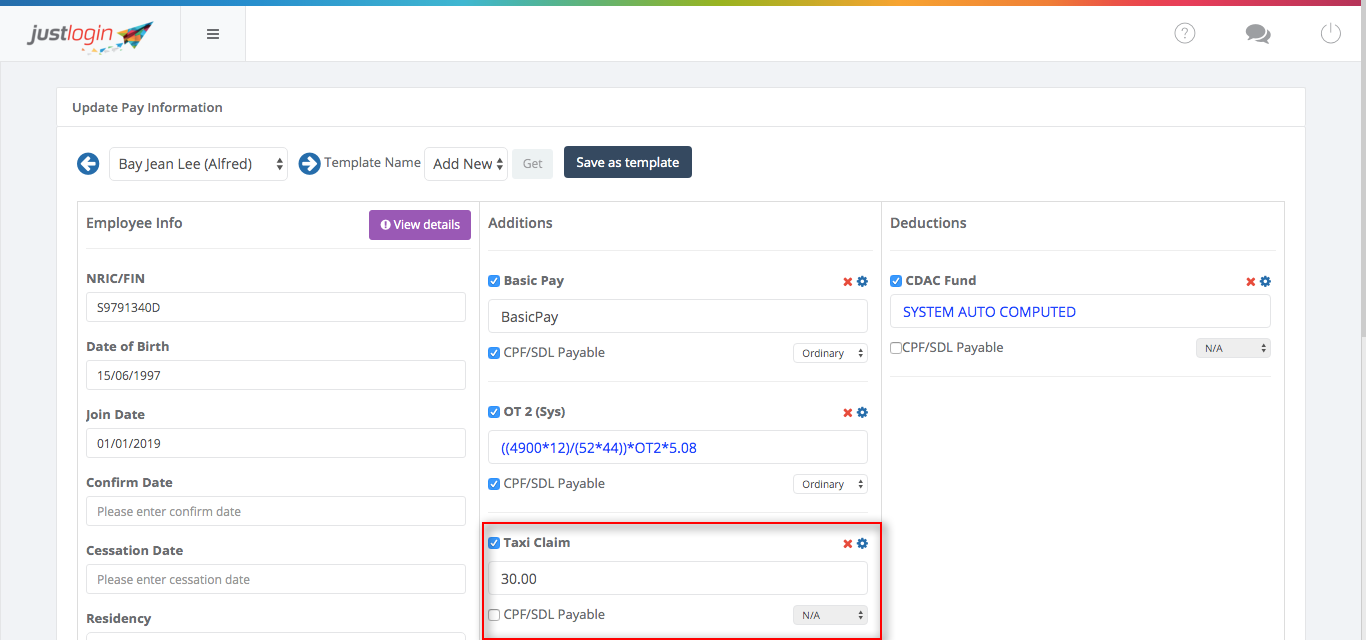This screenshot has height=640, width=1366.
Task: Enable CPF/SDL Payable under Taxi Claim
Action: [x=494, y=615]
